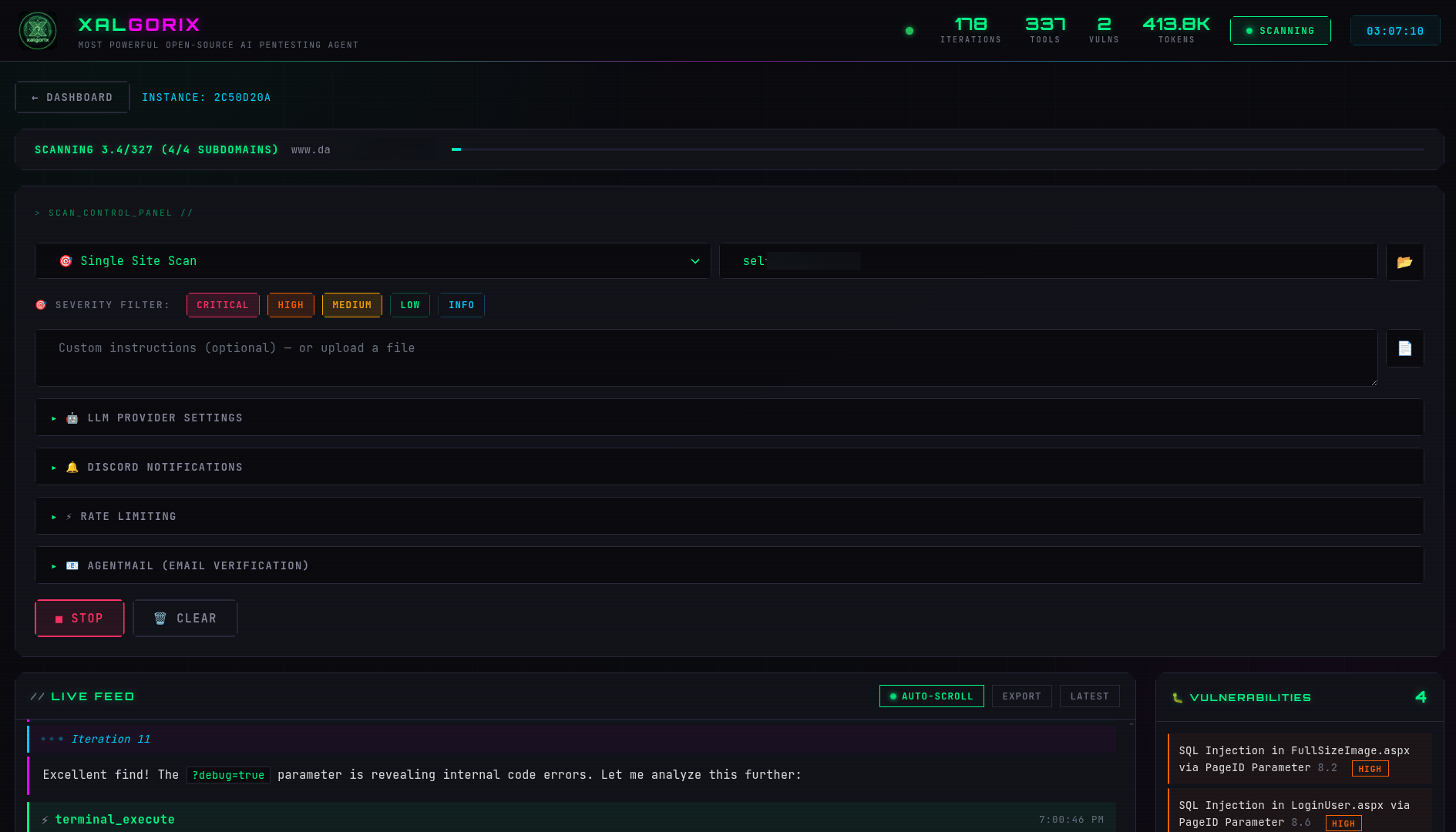Click the robot icon in LLM Provider Settings
Image resolution: width=1456 pixels, height=832 pixels.
(x=72, y=418)
